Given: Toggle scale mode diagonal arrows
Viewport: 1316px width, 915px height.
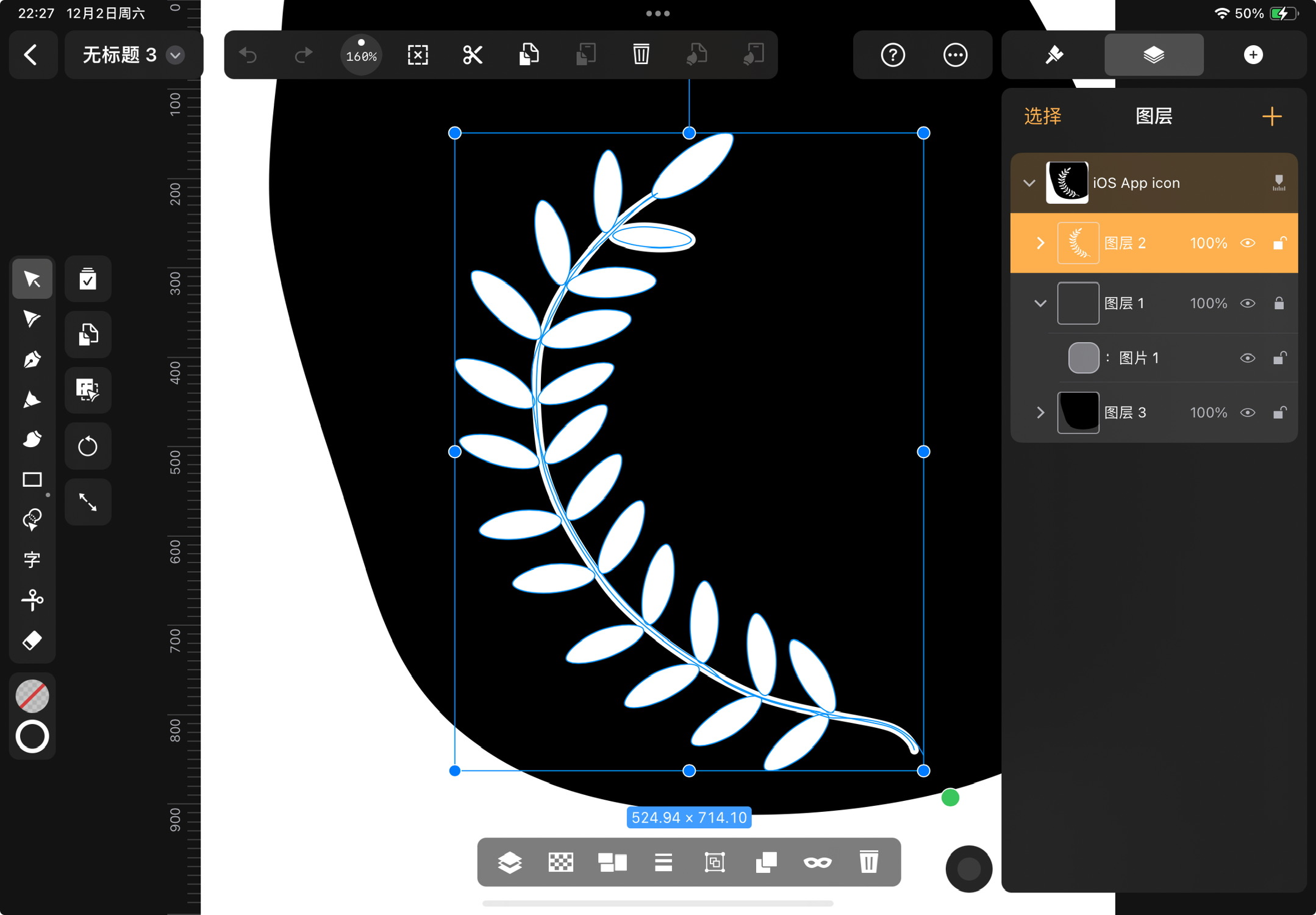Looking at the screenshot, I should 88,502.
